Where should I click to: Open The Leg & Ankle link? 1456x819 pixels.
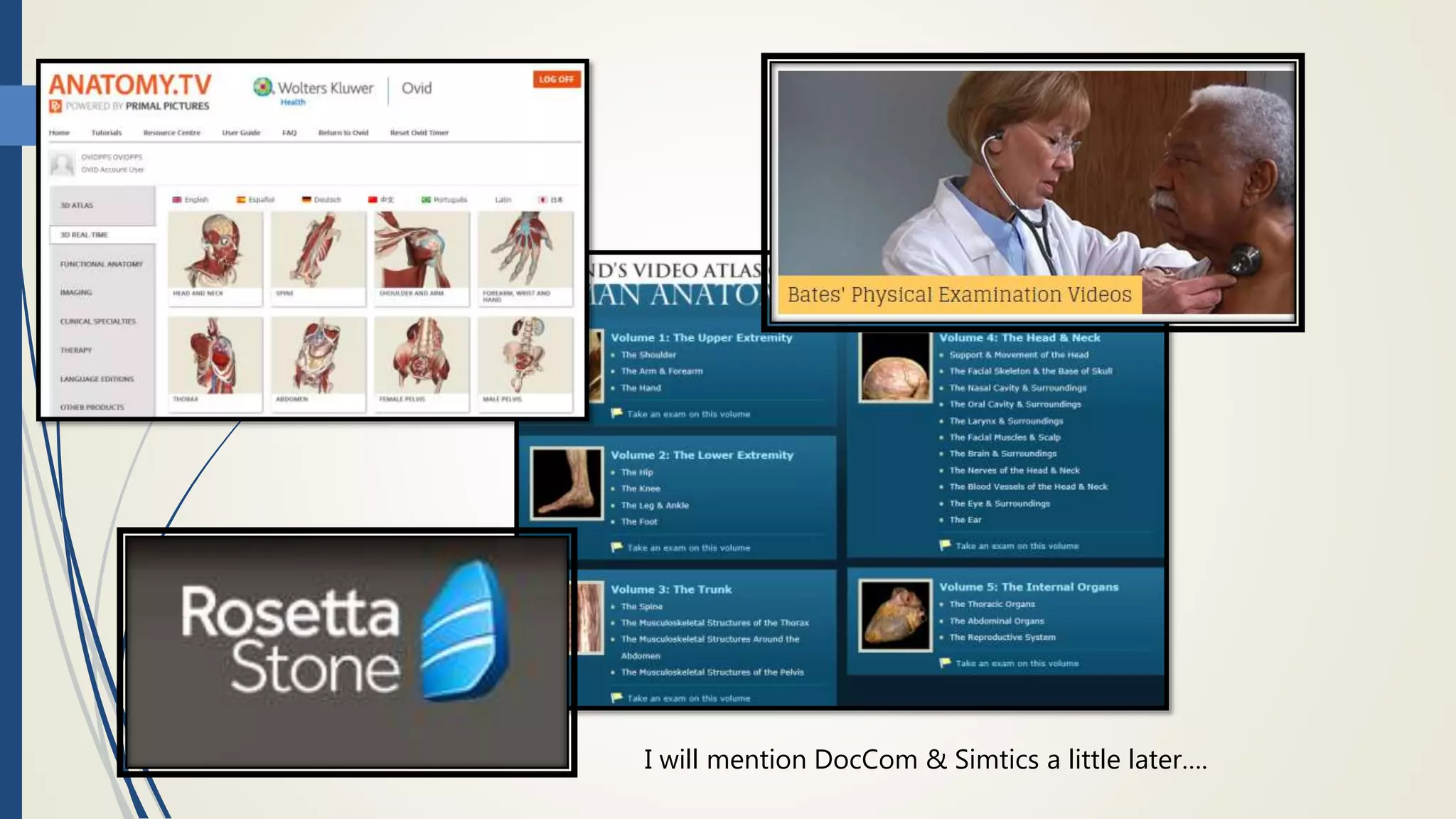655,505
